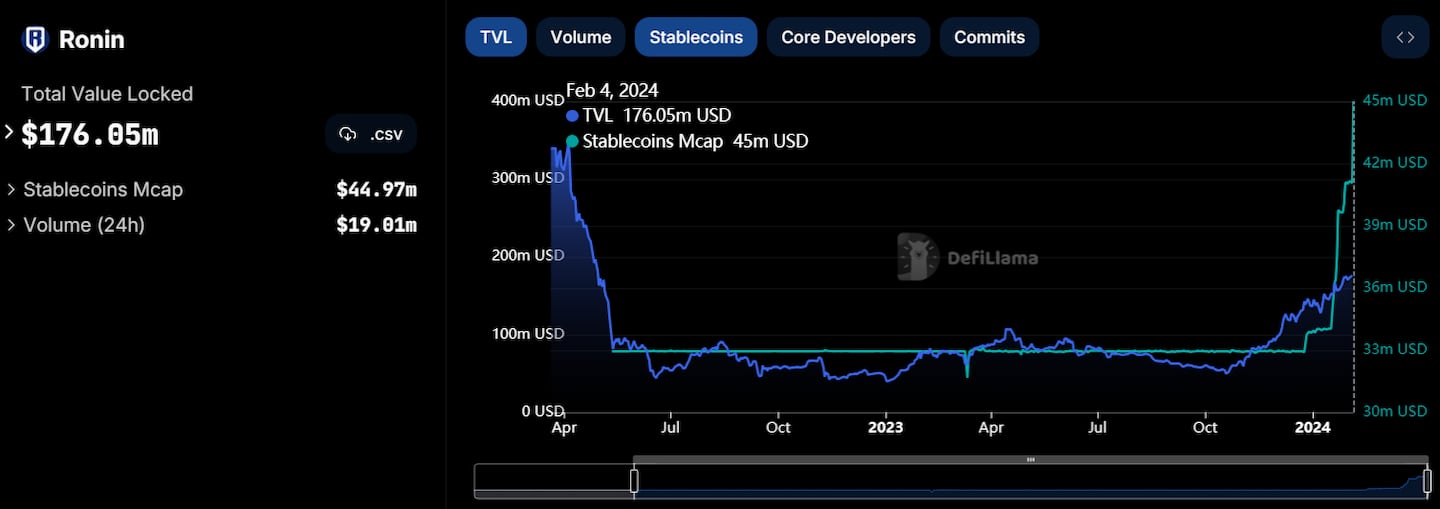Click the Ronin shield logo icon
This screenshot has width=1440, height=509.
(35, 40)
